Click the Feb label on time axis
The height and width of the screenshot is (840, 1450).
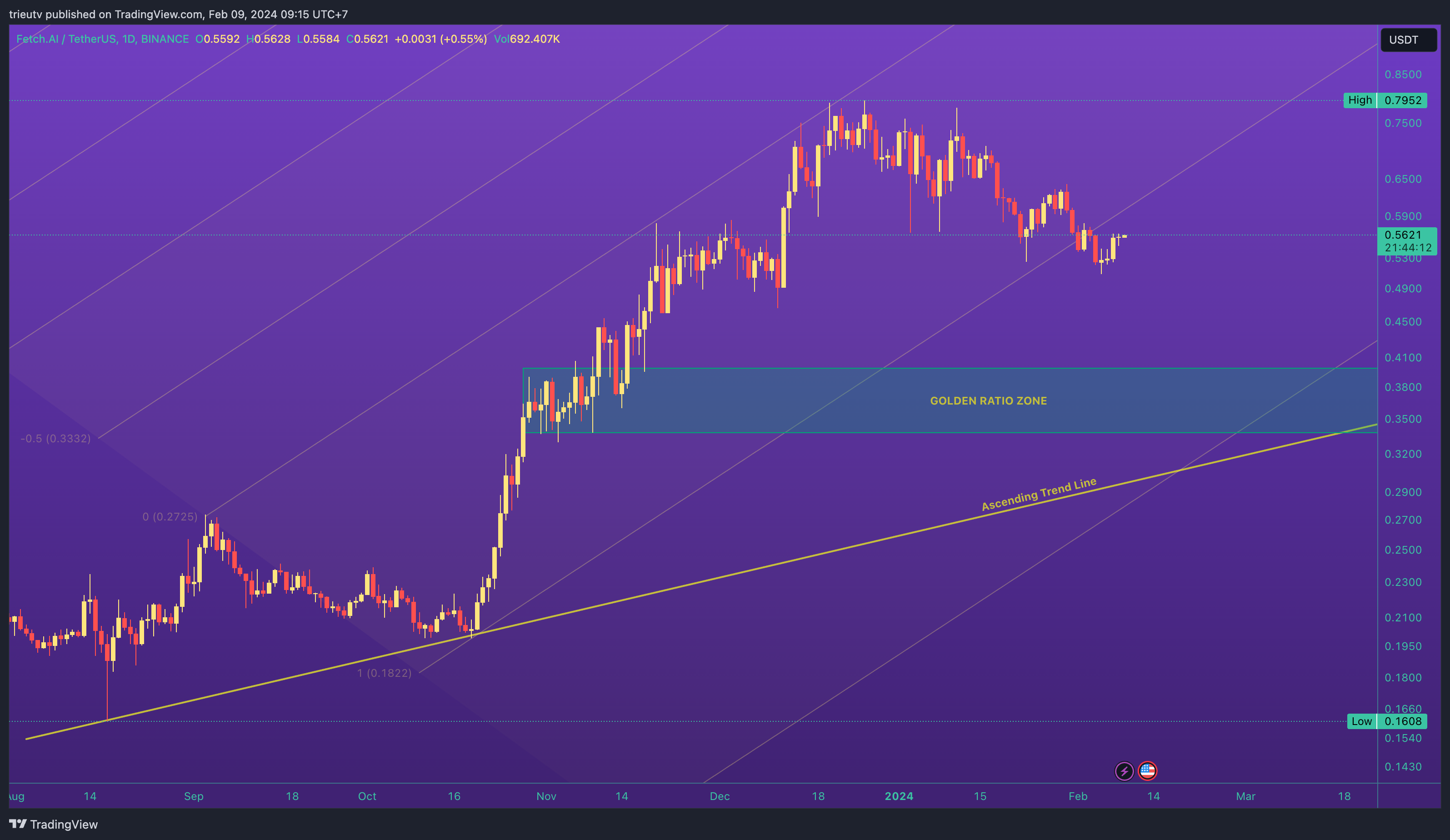pyautogui.click(x=1078, y=796)
